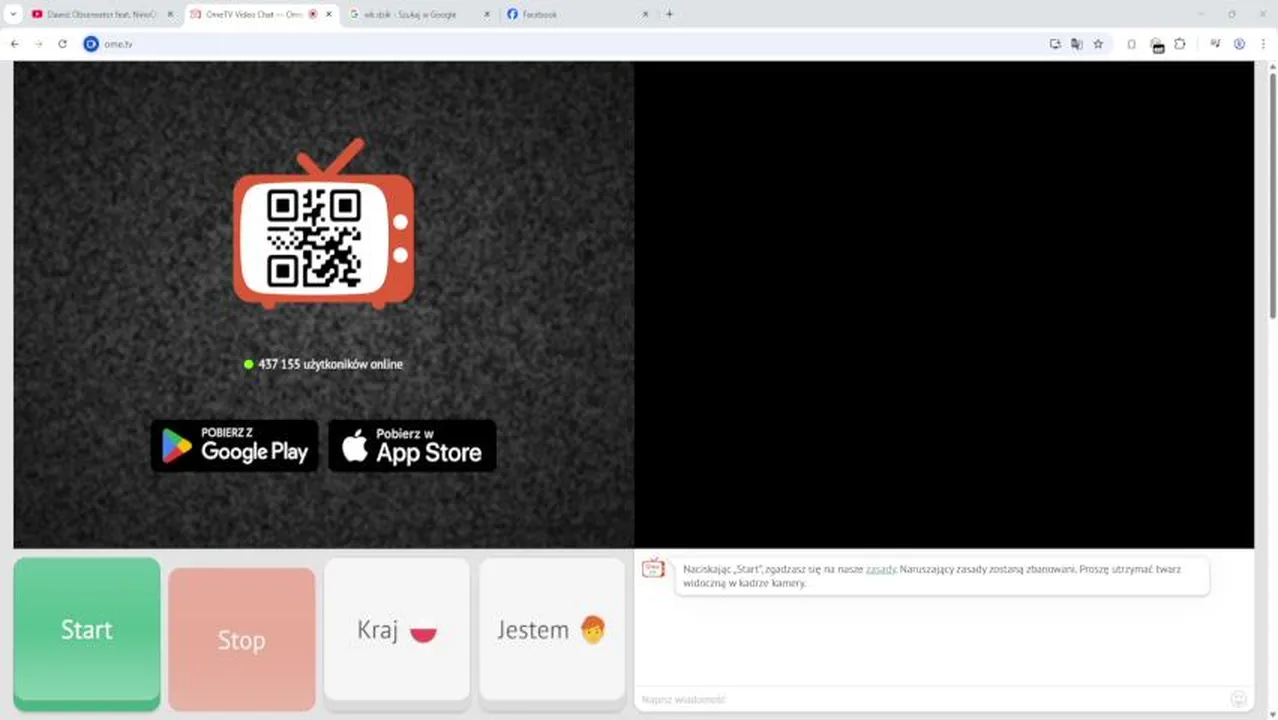Click the extension icon with black badge

1156,45
